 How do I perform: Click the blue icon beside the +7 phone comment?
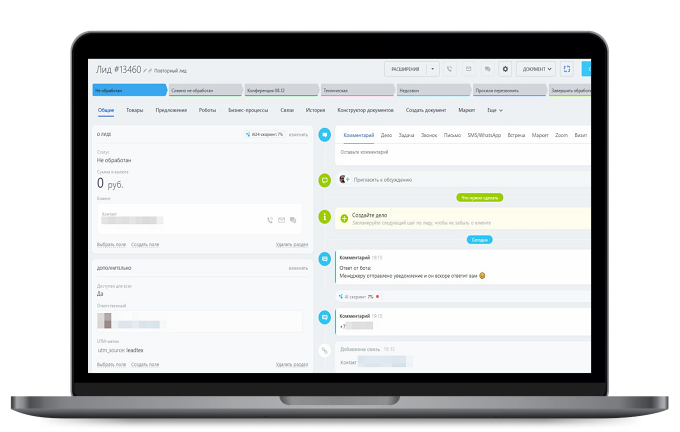tap(324, 317)
